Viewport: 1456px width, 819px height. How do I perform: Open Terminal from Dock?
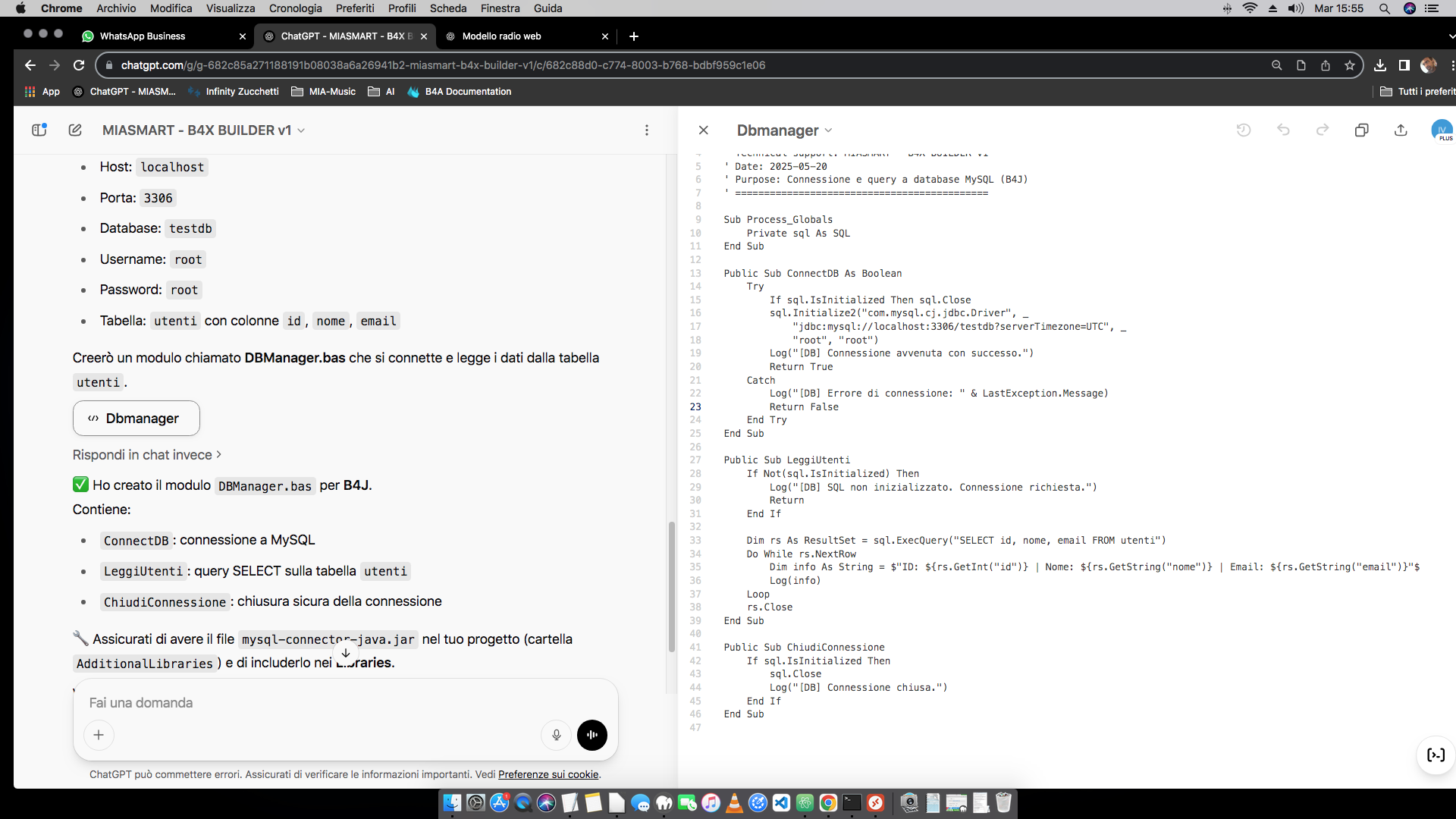click(x=852, y=803)
